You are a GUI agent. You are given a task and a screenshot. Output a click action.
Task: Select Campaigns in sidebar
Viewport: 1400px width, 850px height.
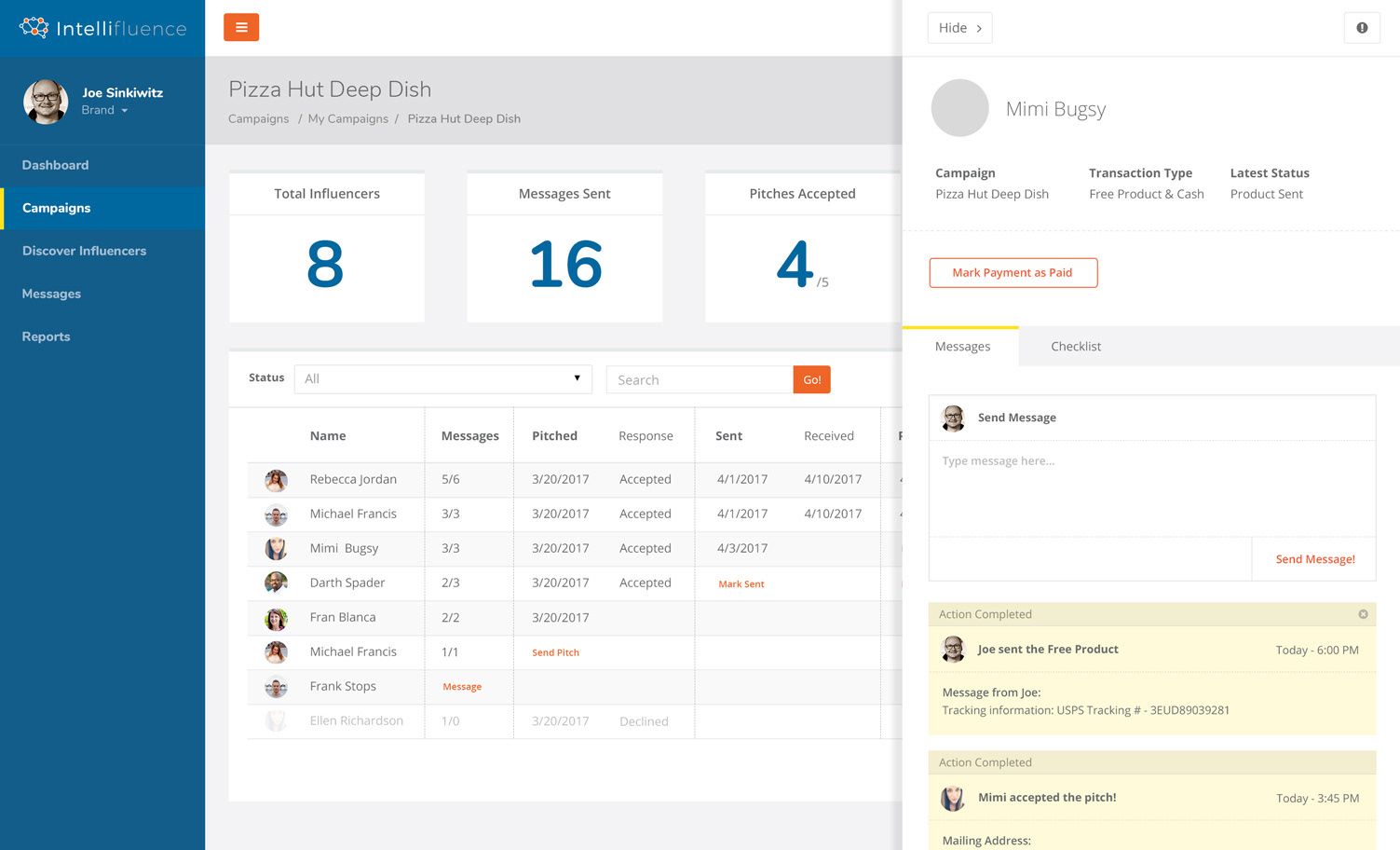click(102, 208)
